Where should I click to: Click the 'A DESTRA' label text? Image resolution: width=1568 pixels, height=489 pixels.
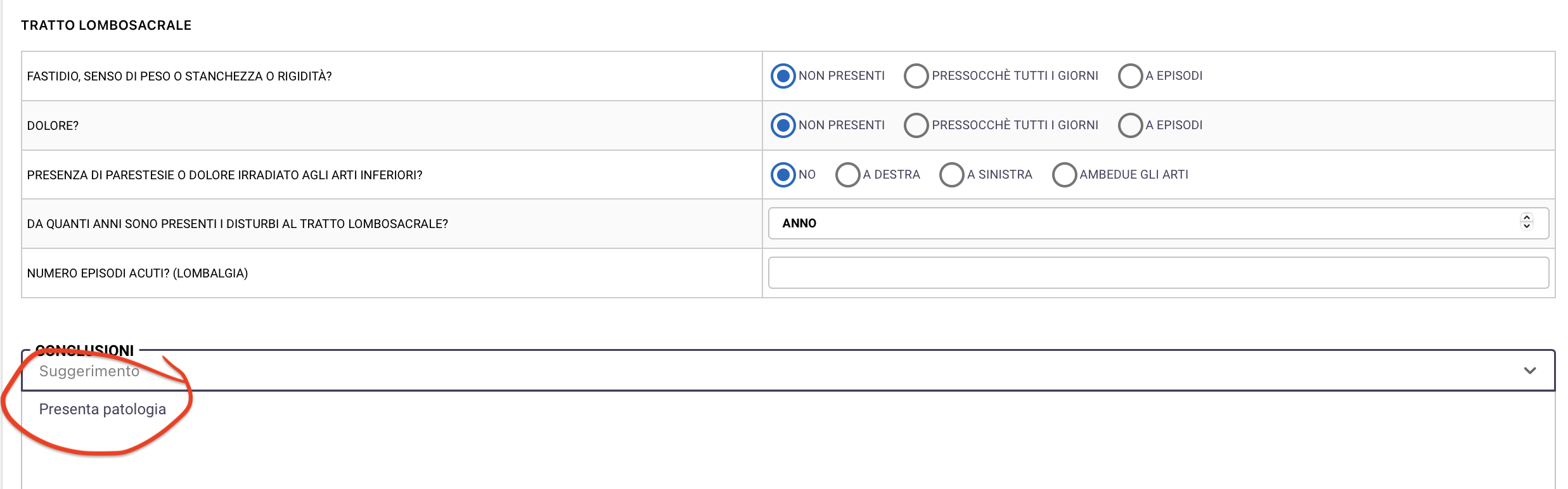click(891, 175)
